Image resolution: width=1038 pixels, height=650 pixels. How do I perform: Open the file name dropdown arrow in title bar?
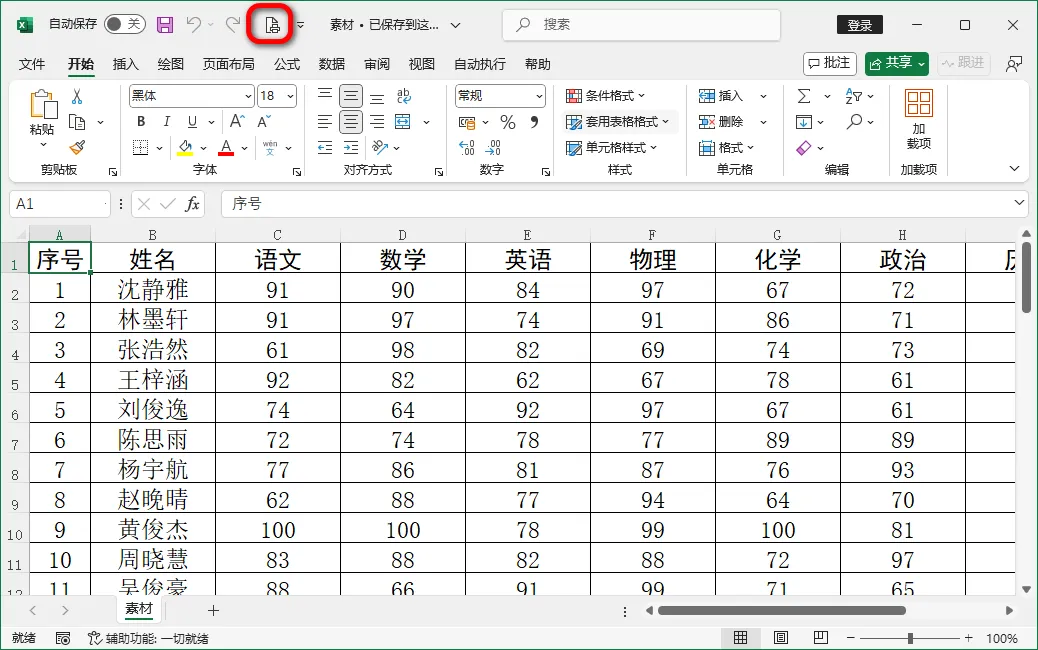click(x=455, y=25)
